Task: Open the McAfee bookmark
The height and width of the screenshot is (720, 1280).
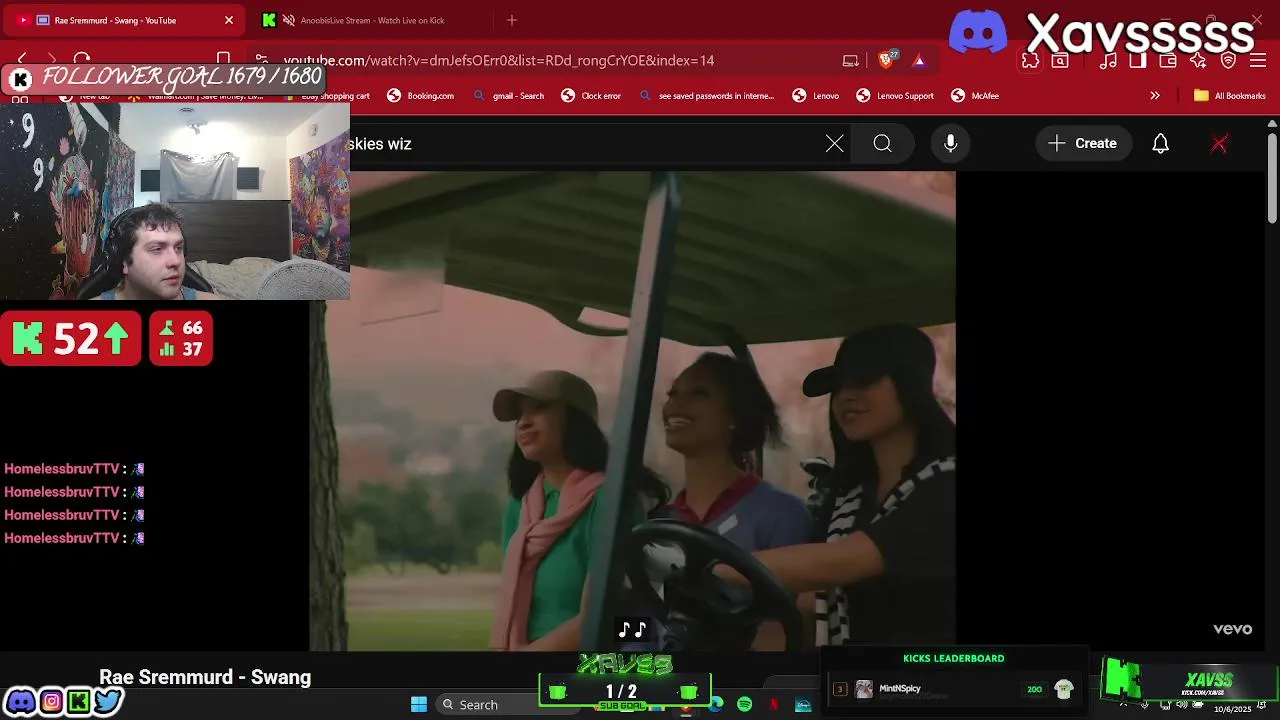Action: point(975,96)
